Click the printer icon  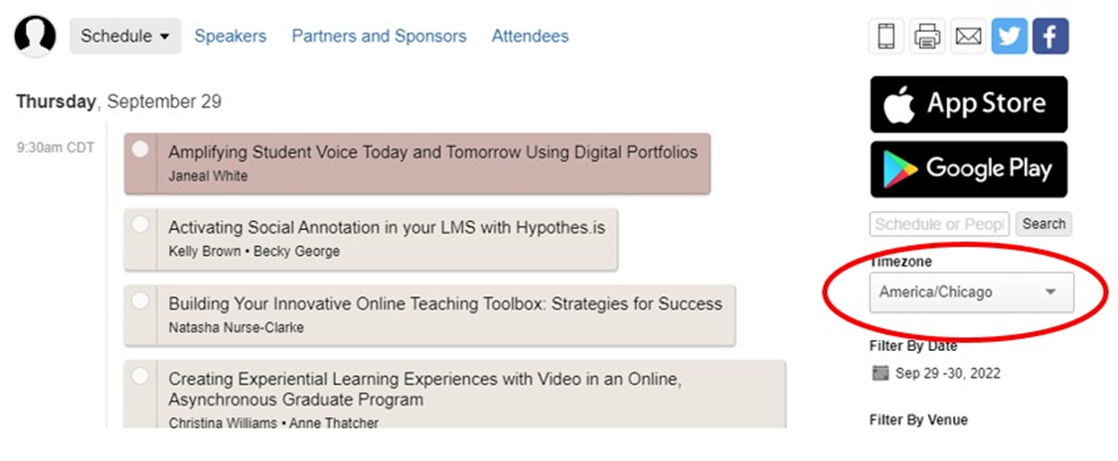point(927,37)
